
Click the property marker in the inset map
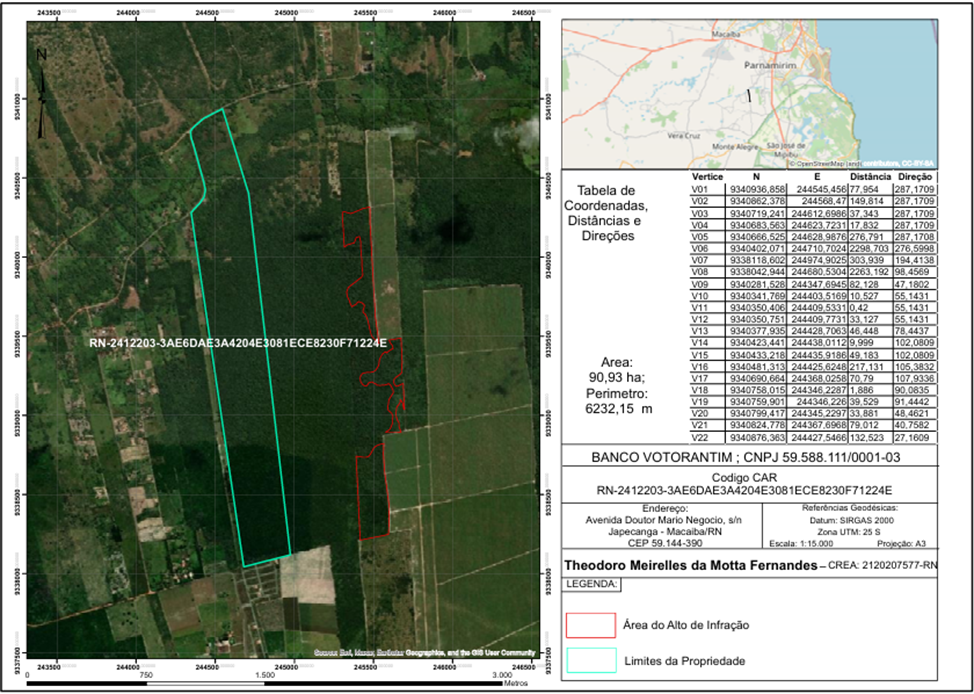[x=749, y=95]
